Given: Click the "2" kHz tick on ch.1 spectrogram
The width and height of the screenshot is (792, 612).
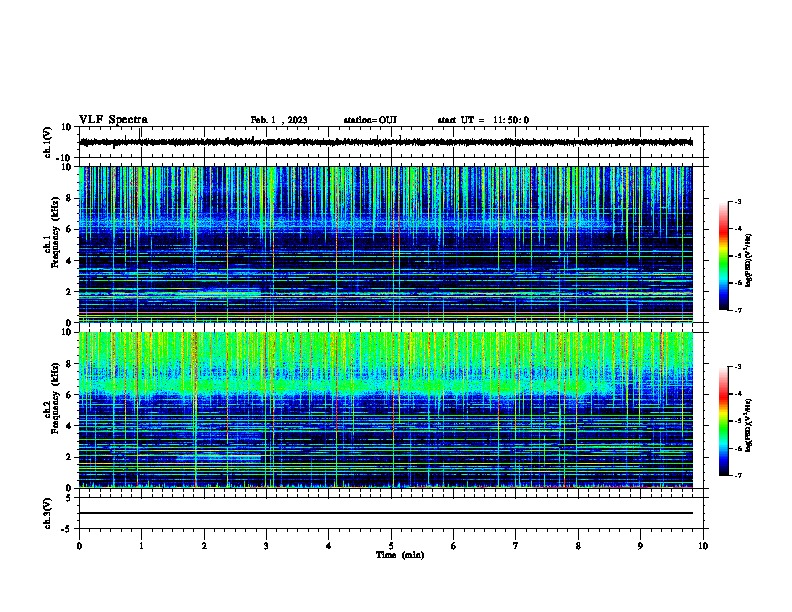Looking at the screenshot, I should (69, 291).
